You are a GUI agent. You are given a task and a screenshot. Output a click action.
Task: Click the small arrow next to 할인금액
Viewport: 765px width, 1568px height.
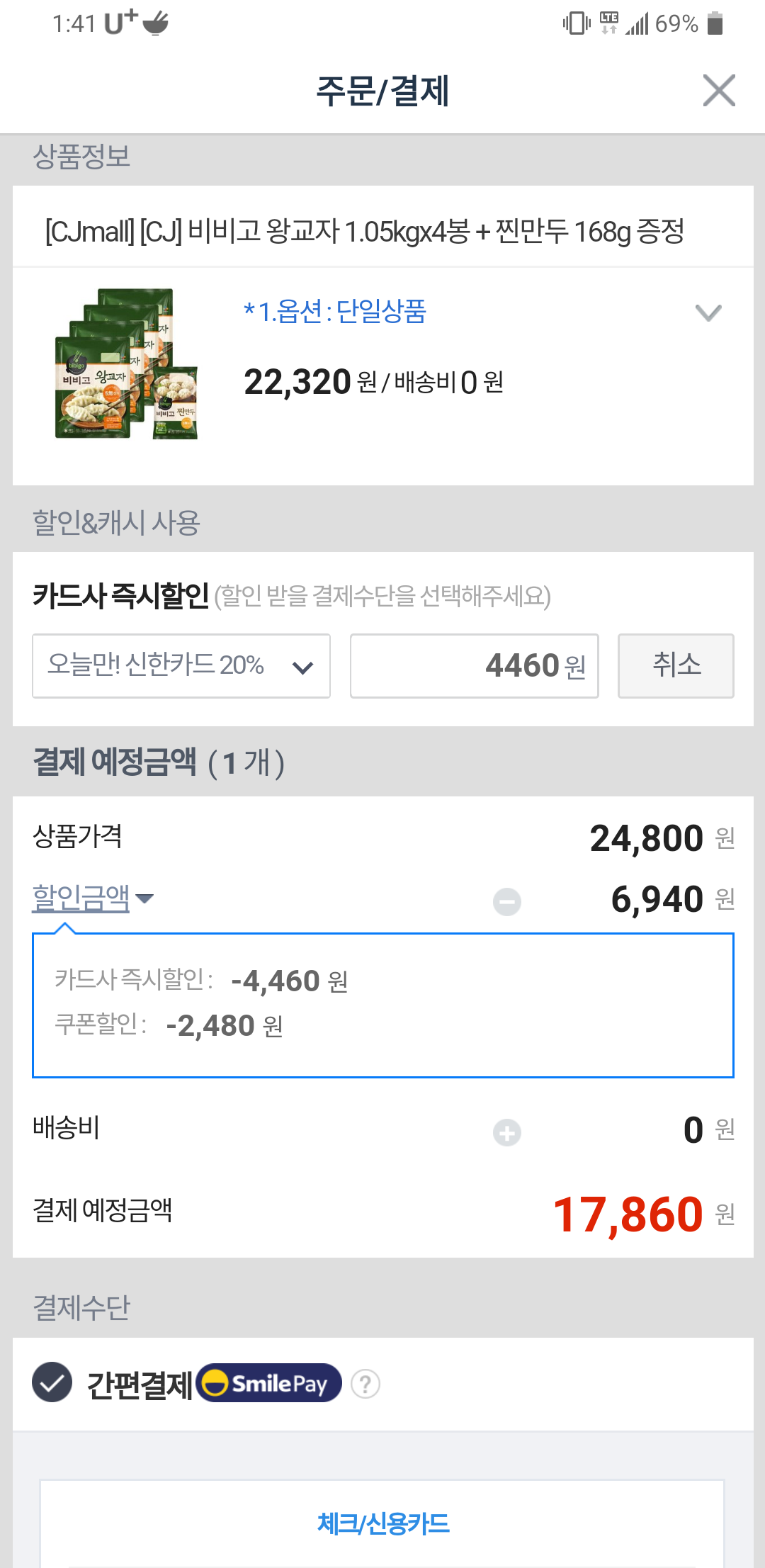coord(144,898)
